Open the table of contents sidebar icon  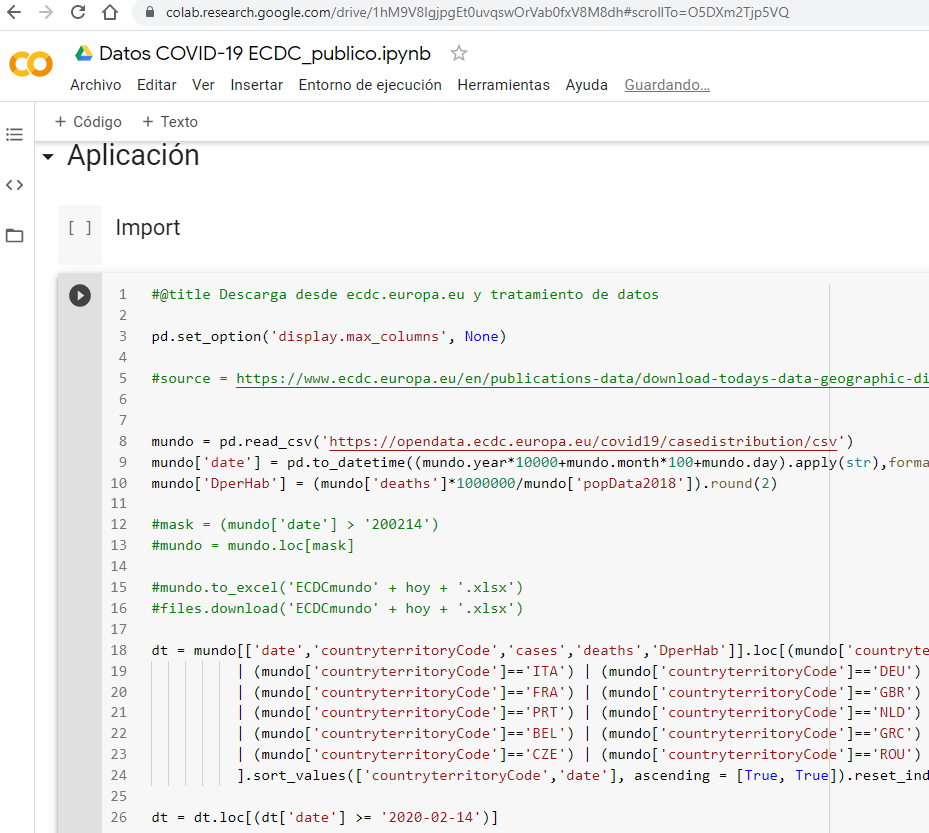[x=14, y=134]
